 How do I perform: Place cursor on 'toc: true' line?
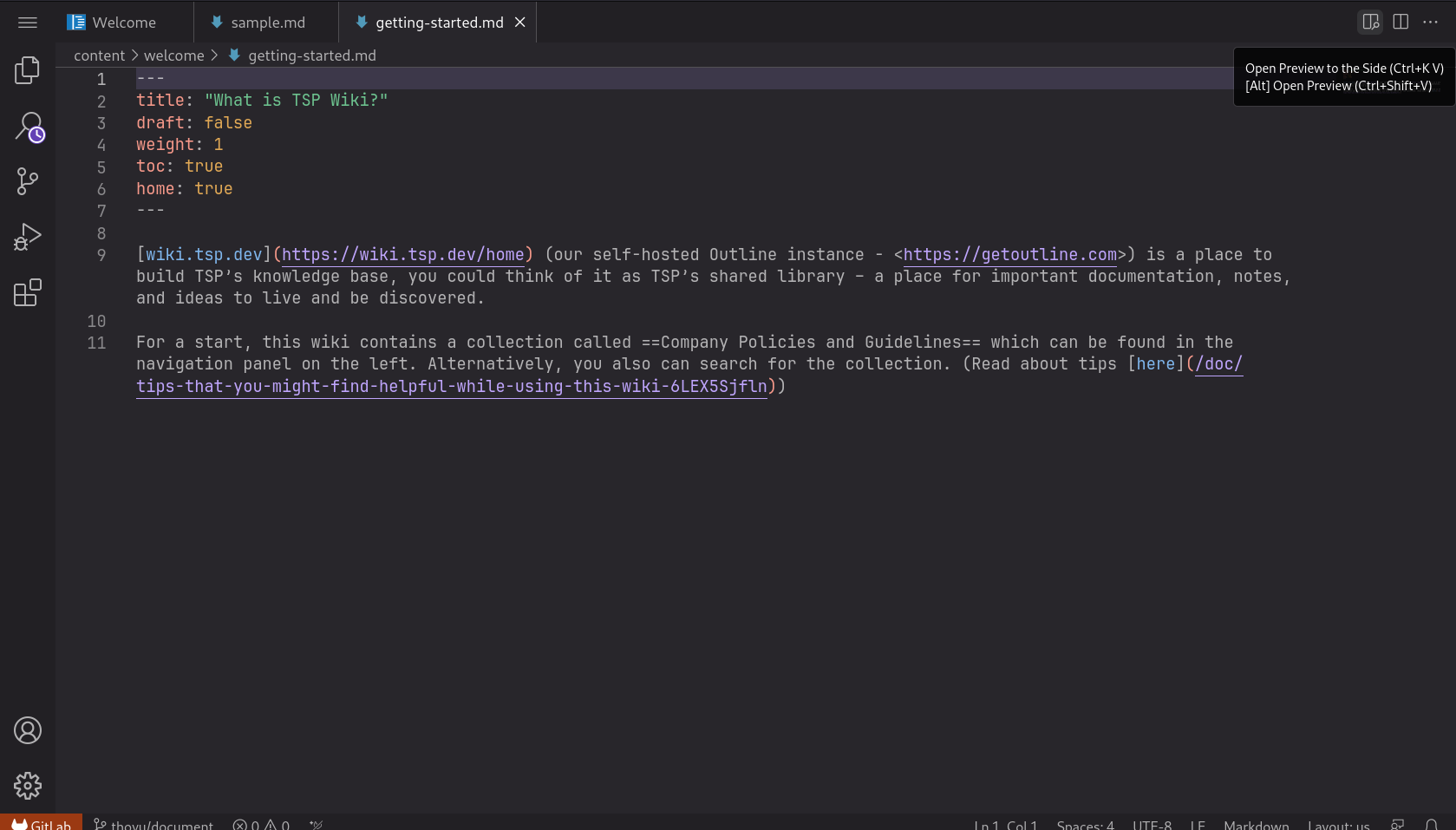(x=180, y=167)
